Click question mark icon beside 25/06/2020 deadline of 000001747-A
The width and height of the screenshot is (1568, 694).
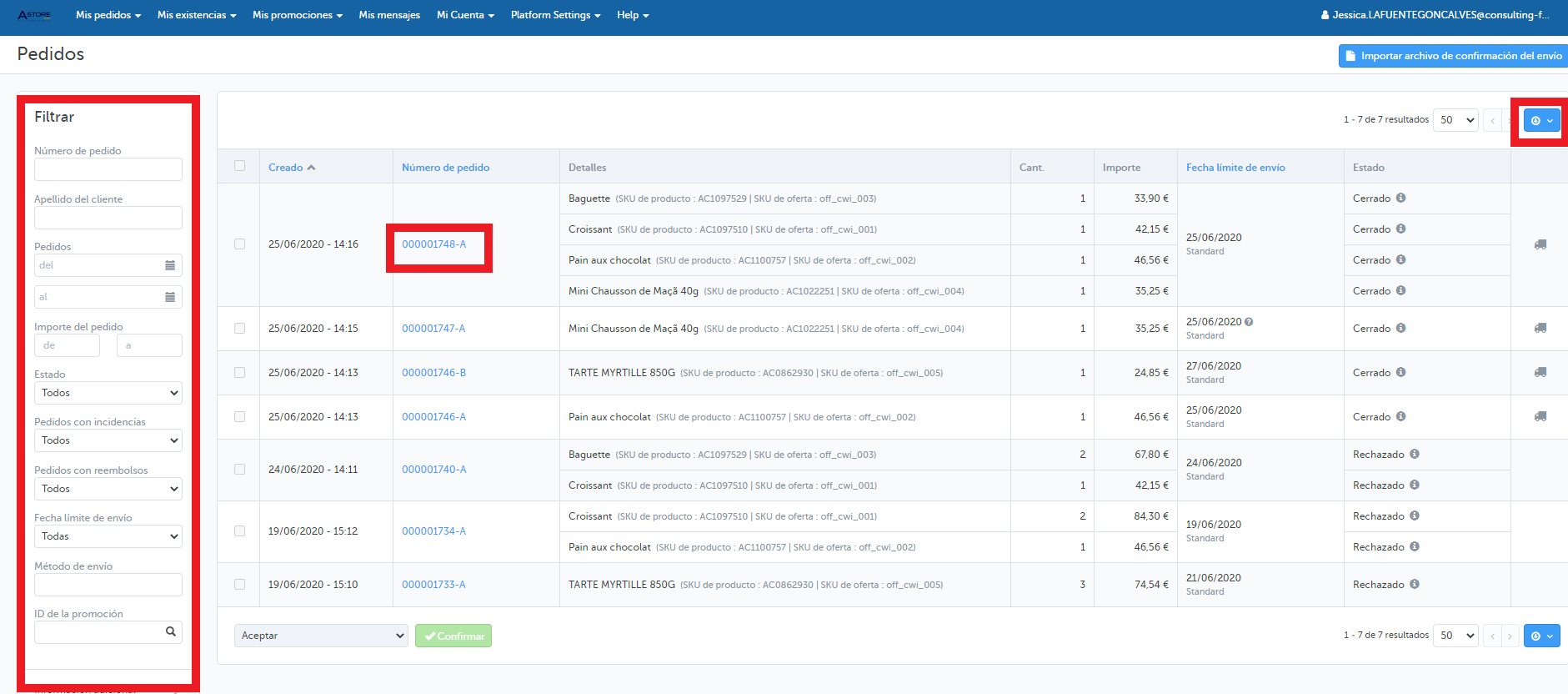(x=1249, y=321)
